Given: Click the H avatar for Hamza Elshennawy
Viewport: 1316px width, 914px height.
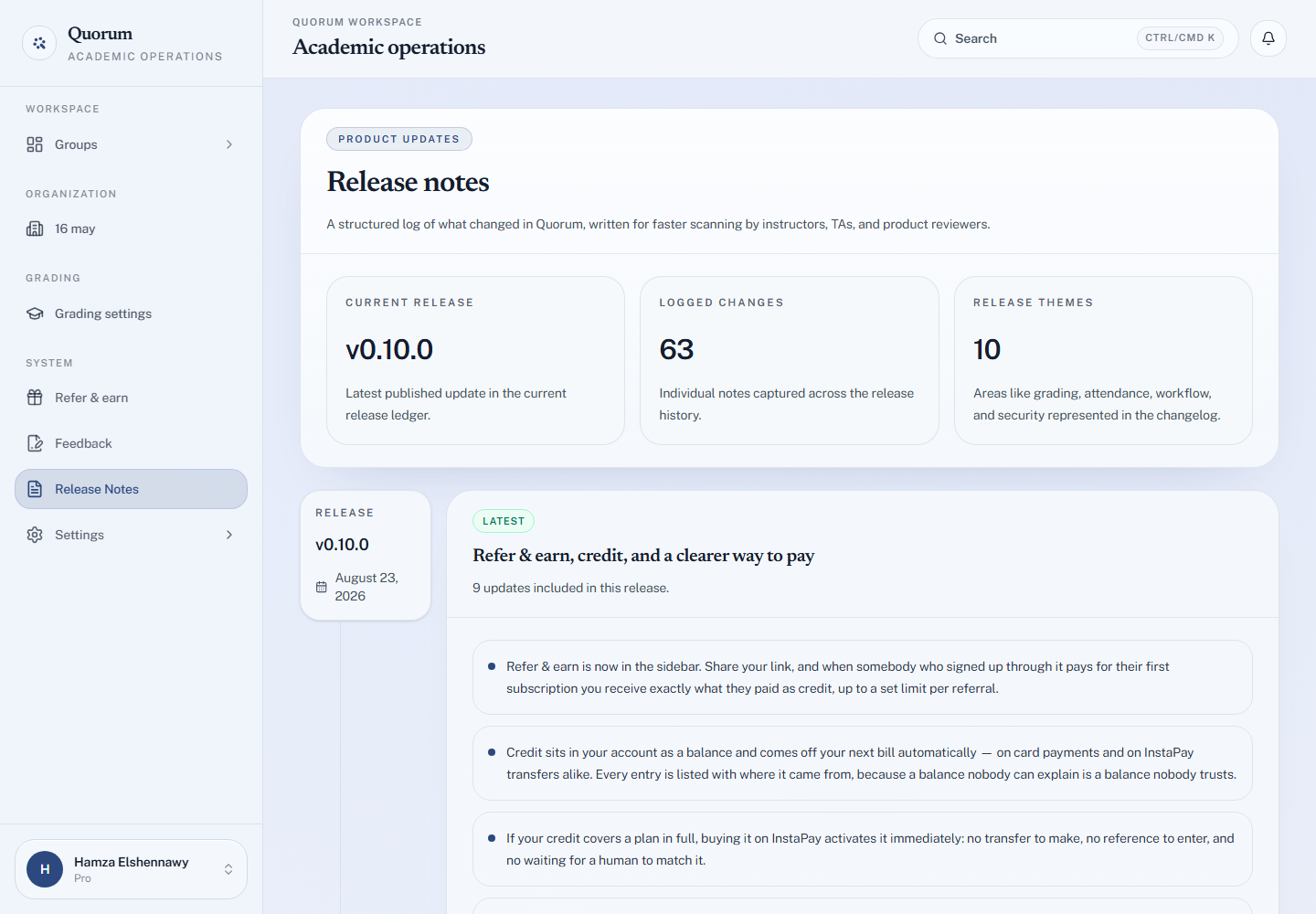Looking at the screenshot, I should 45,869.
